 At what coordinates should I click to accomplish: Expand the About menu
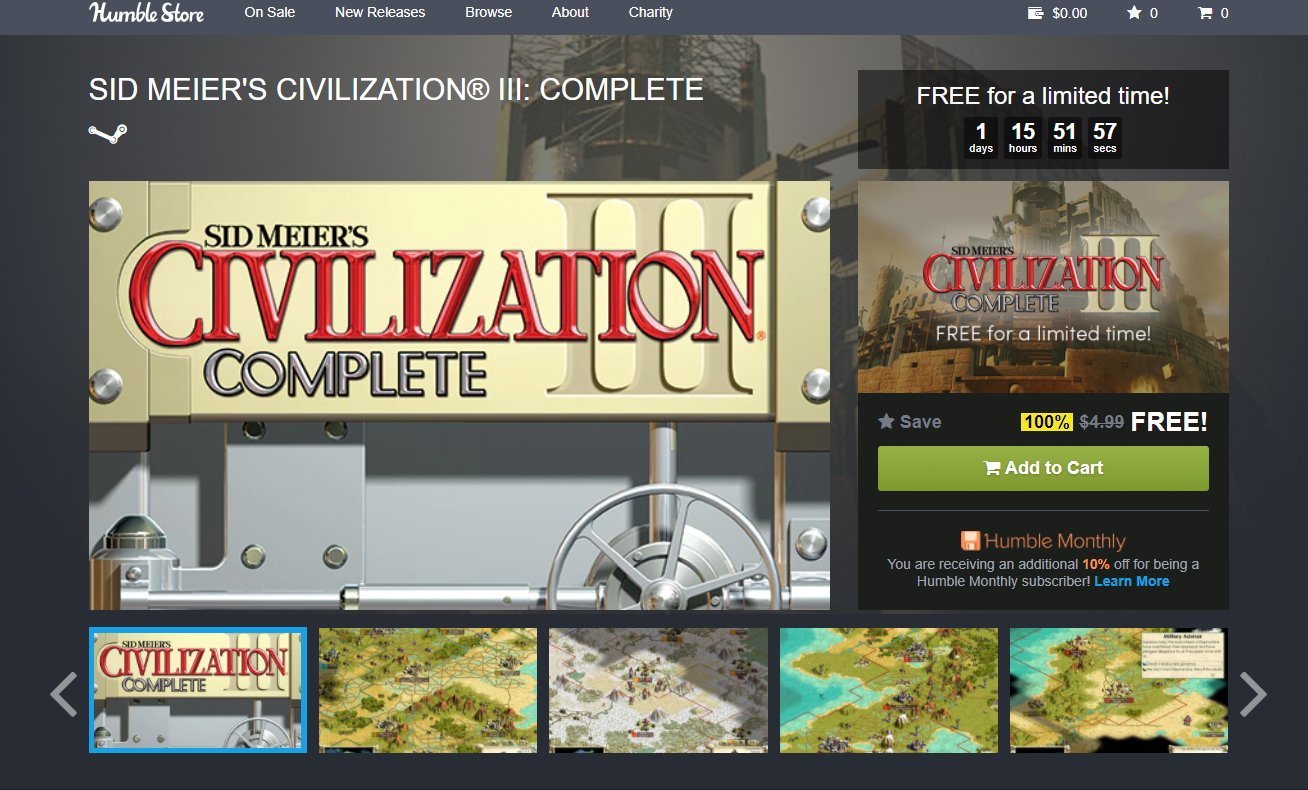coord(570,13)
